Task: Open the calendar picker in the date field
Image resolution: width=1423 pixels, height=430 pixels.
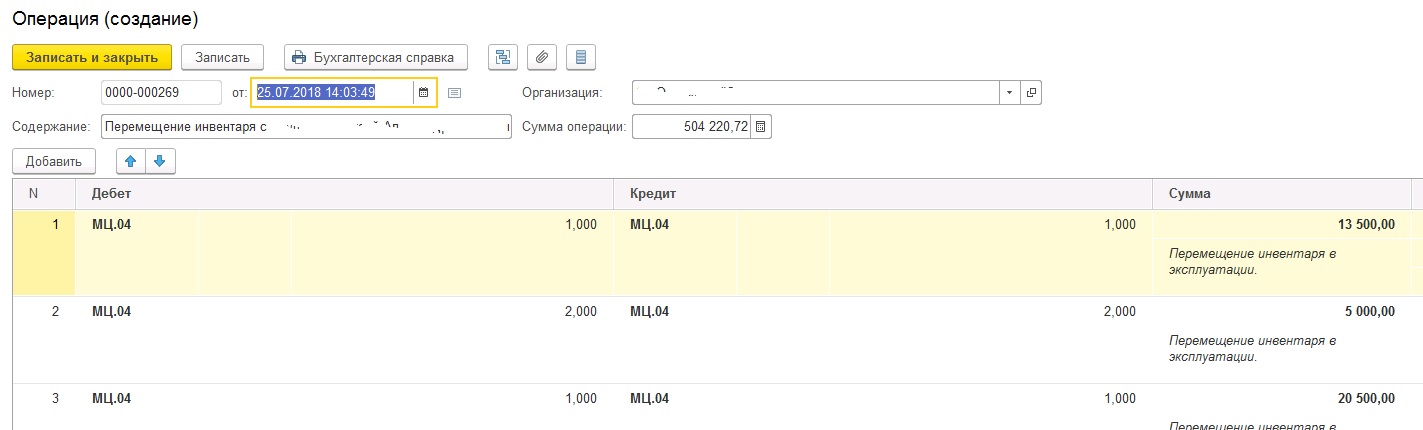Action: (423, 93)
